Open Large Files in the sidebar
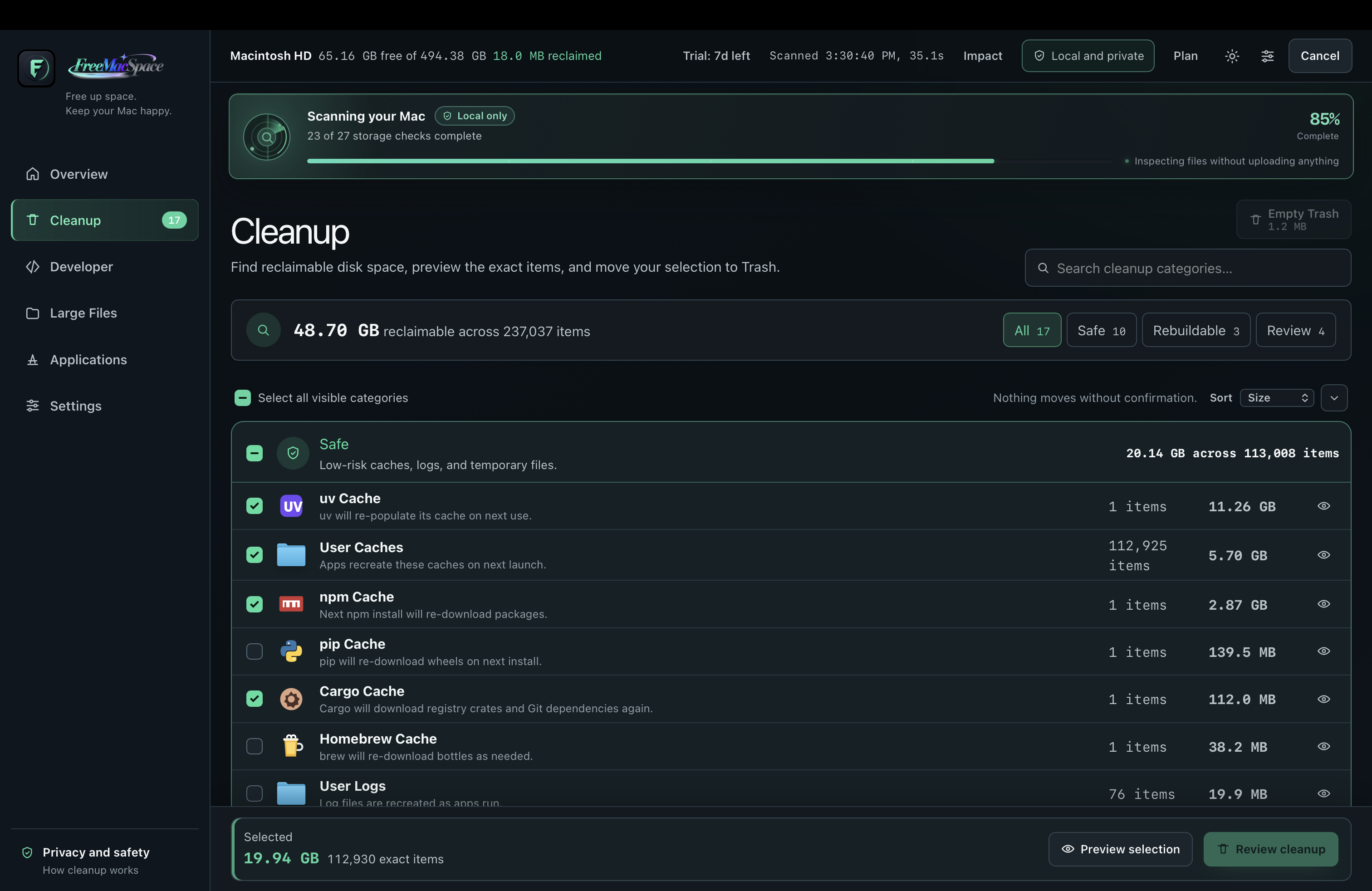This screenshot has width=1372, height=891. click(x=104, y=313)
